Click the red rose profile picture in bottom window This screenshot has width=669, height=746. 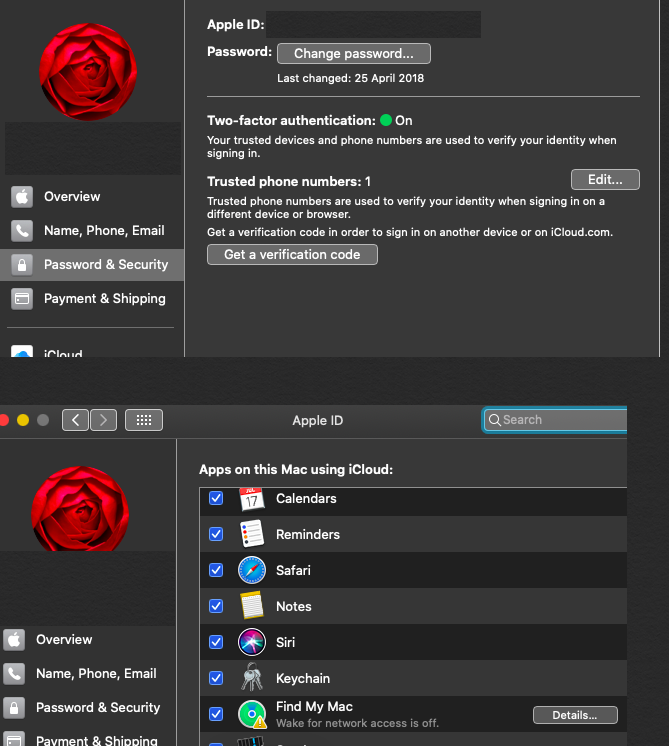tap(80, 509)
